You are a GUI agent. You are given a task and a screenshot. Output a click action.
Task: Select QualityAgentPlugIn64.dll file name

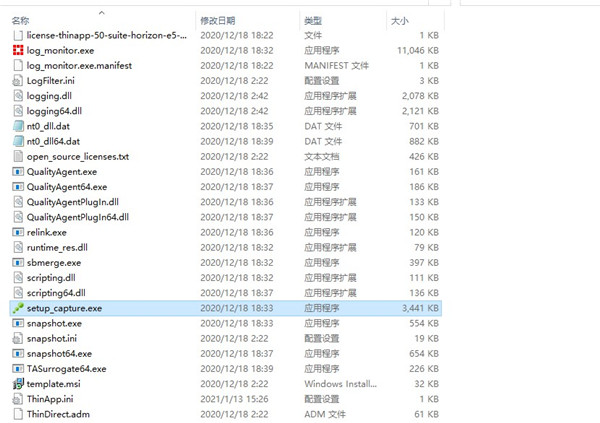(78, 217)
